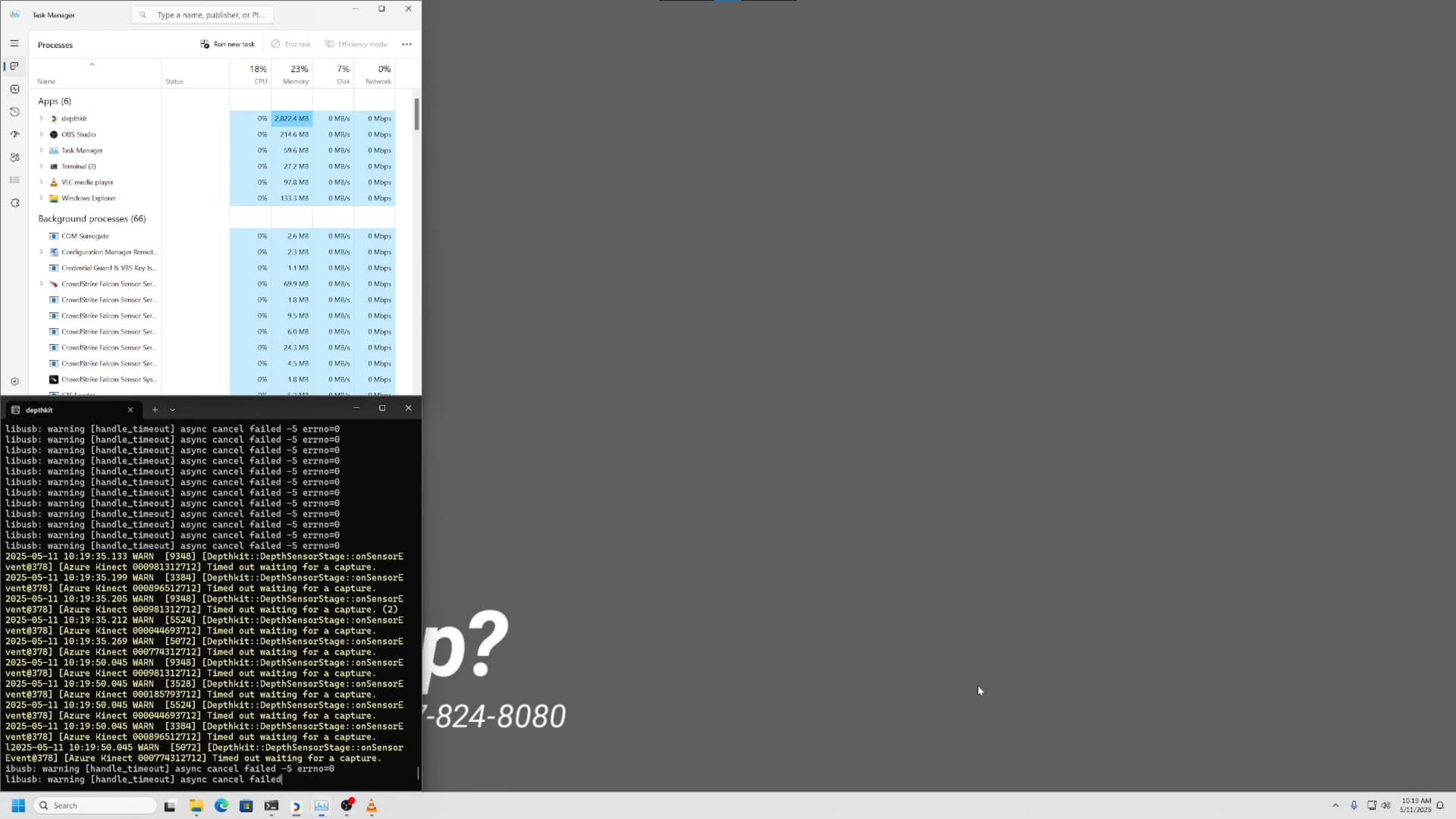Open the Performance view in Task Manager
The image size is (1456, 819).
tap(14, 89)
